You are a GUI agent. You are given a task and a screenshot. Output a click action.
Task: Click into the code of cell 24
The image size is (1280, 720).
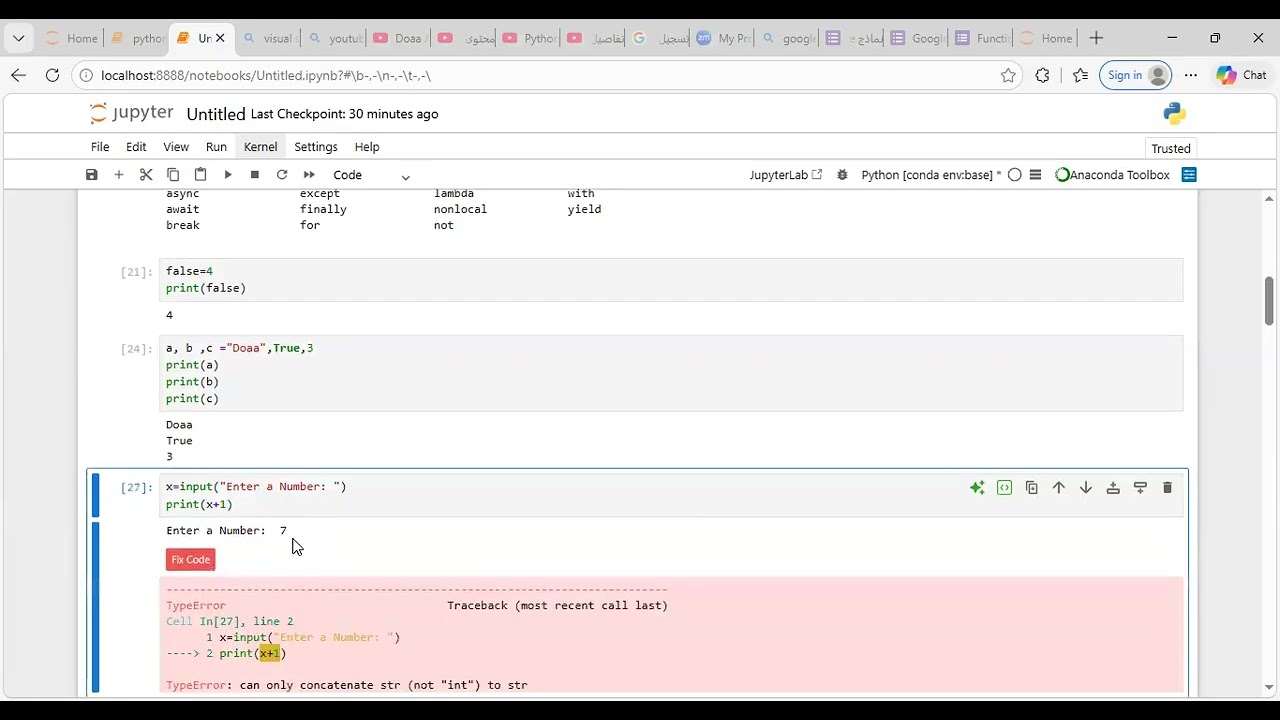click(671, 373)
